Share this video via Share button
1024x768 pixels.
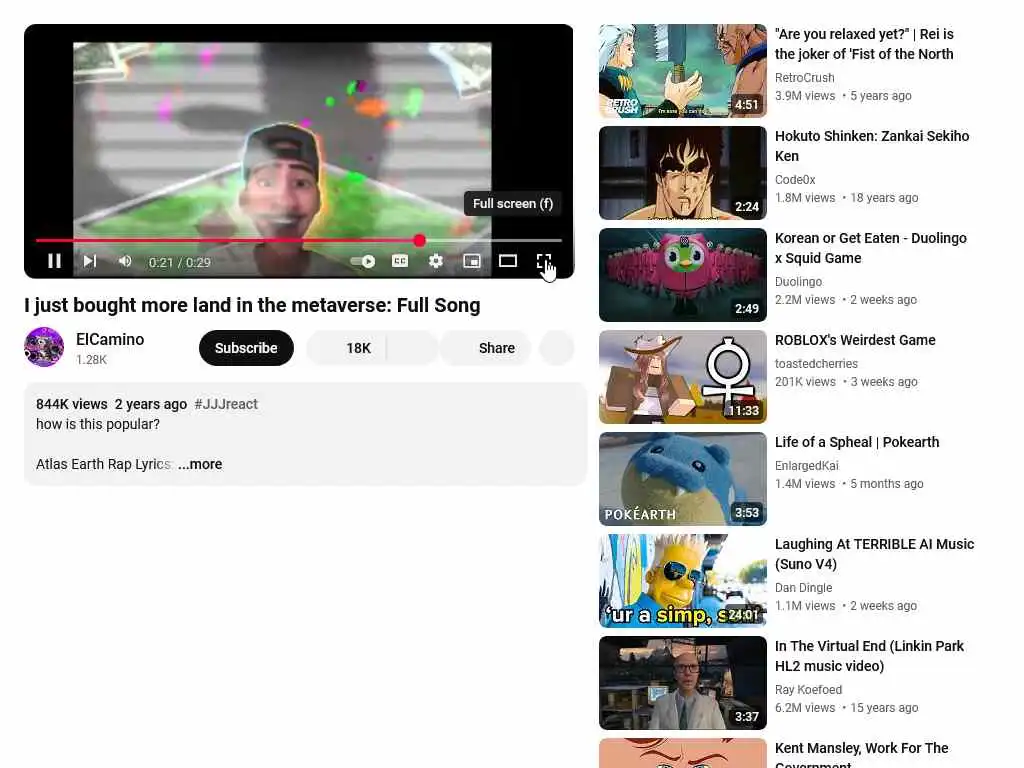coord(485,348)
